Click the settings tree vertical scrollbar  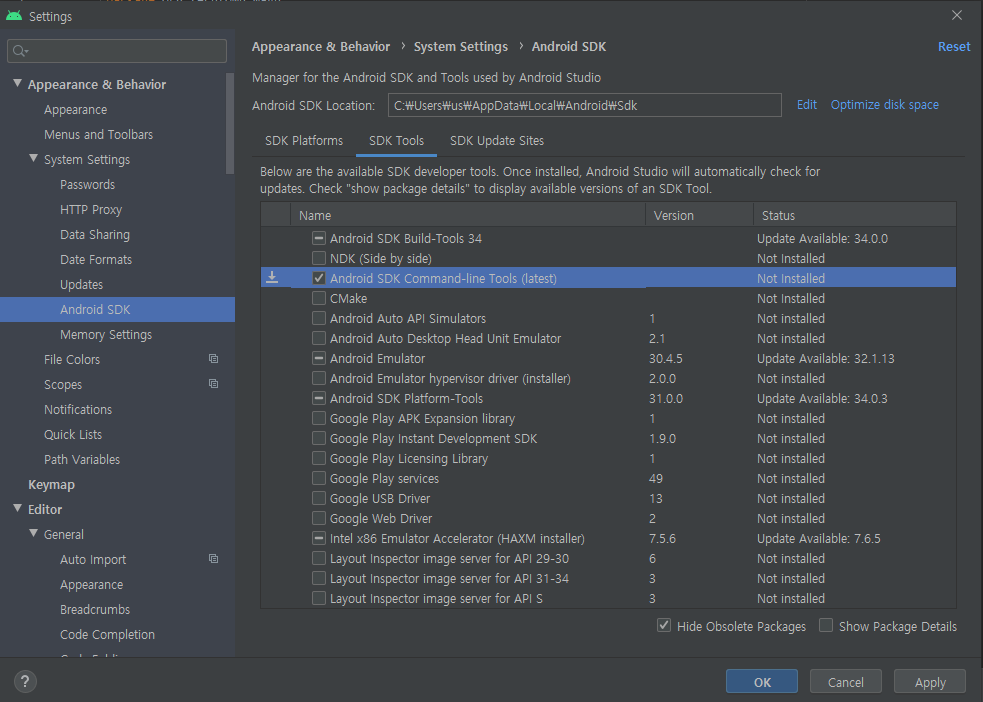click(x=230, y=123)
